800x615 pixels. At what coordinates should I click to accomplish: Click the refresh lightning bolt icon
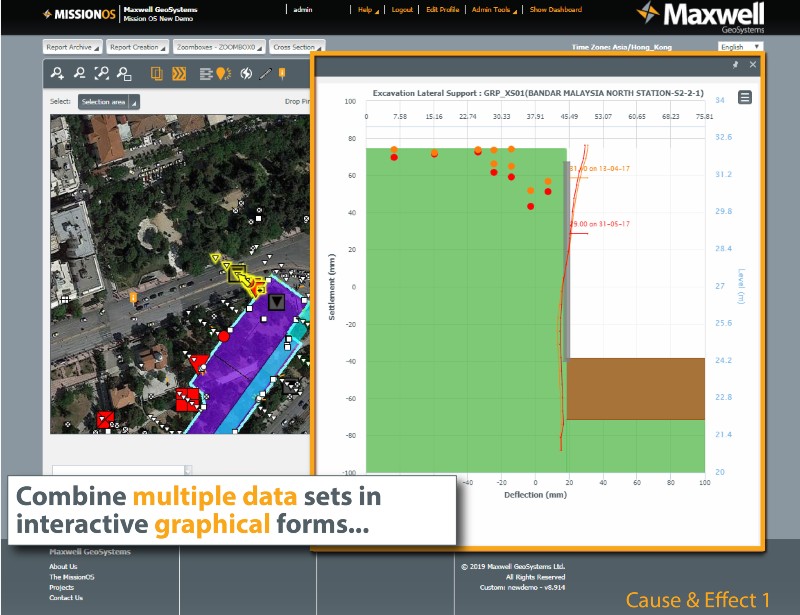(x=246, y=74)
